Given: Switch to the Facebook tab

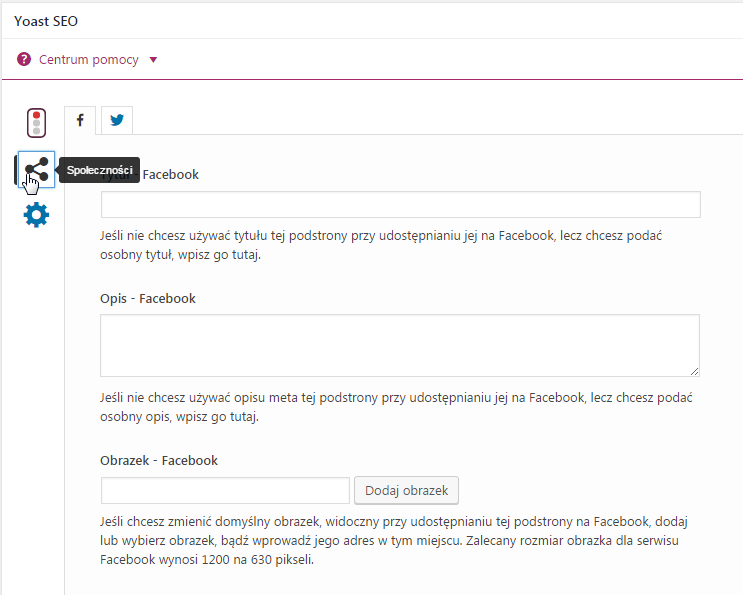Looking at the screenshot, I should (x=80, y=120).
